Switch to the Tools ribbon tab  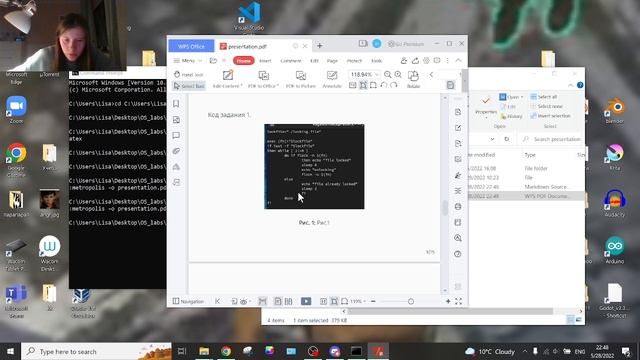(x=376, y=60)
